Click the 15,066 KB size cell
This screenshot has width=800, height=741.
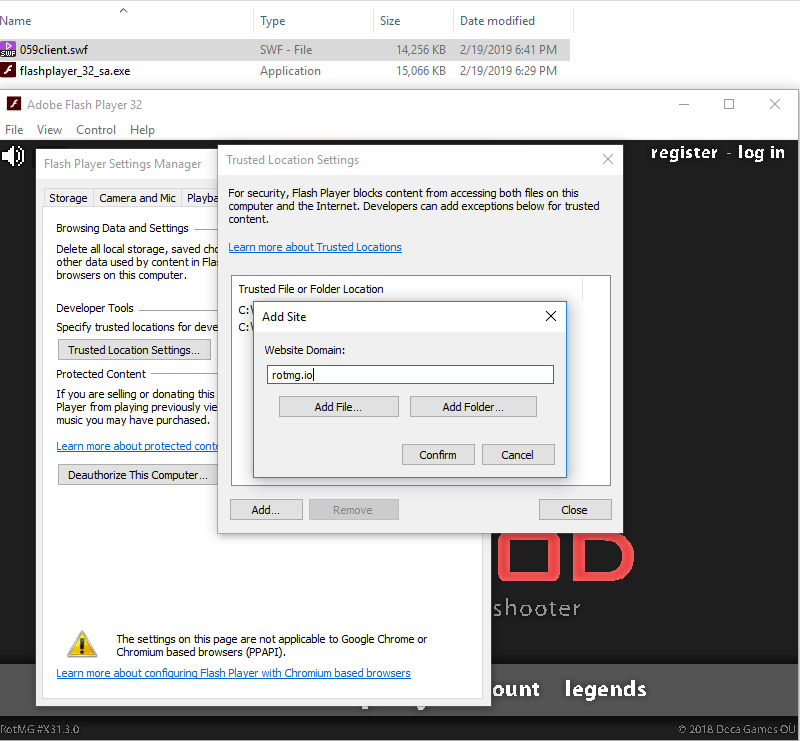click(421, 71)
